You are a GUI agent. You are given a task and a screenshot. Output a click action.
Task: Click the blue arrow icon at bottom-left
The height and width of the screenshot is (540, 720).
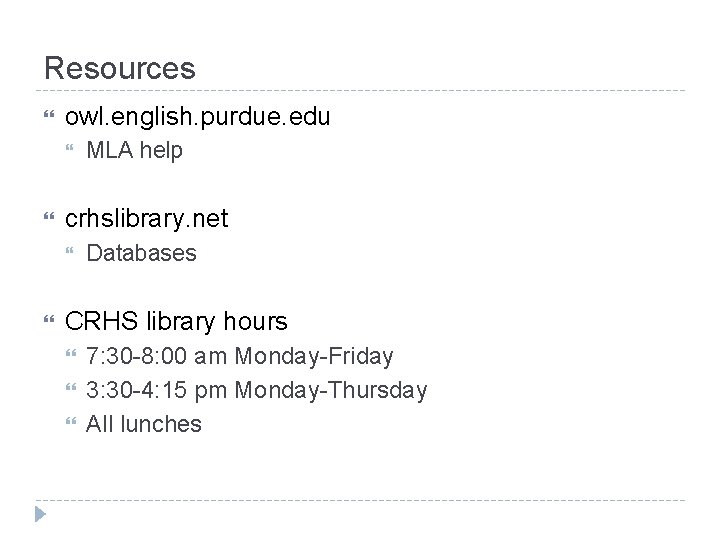(38, 516)
